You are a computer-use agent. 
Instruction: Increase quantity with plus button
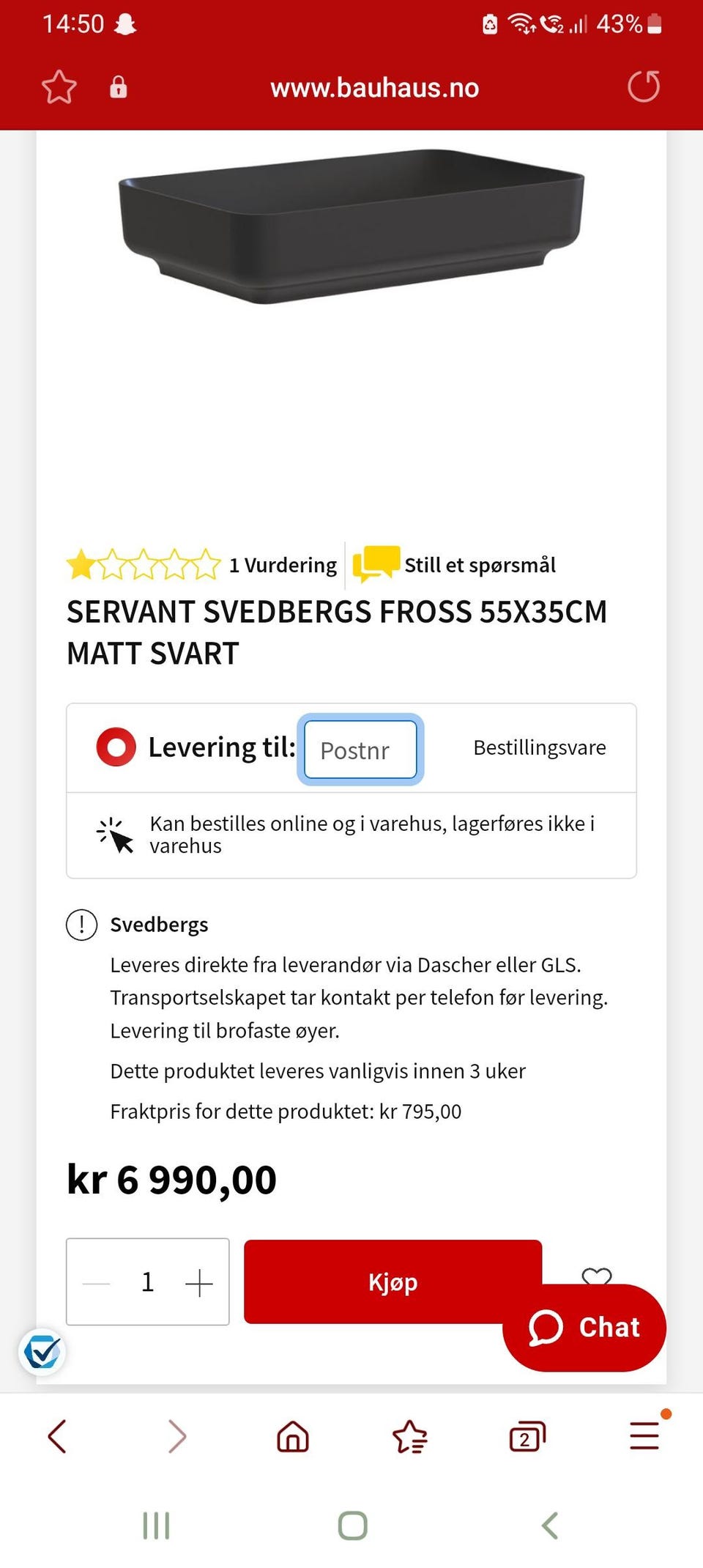(198, 1283)
